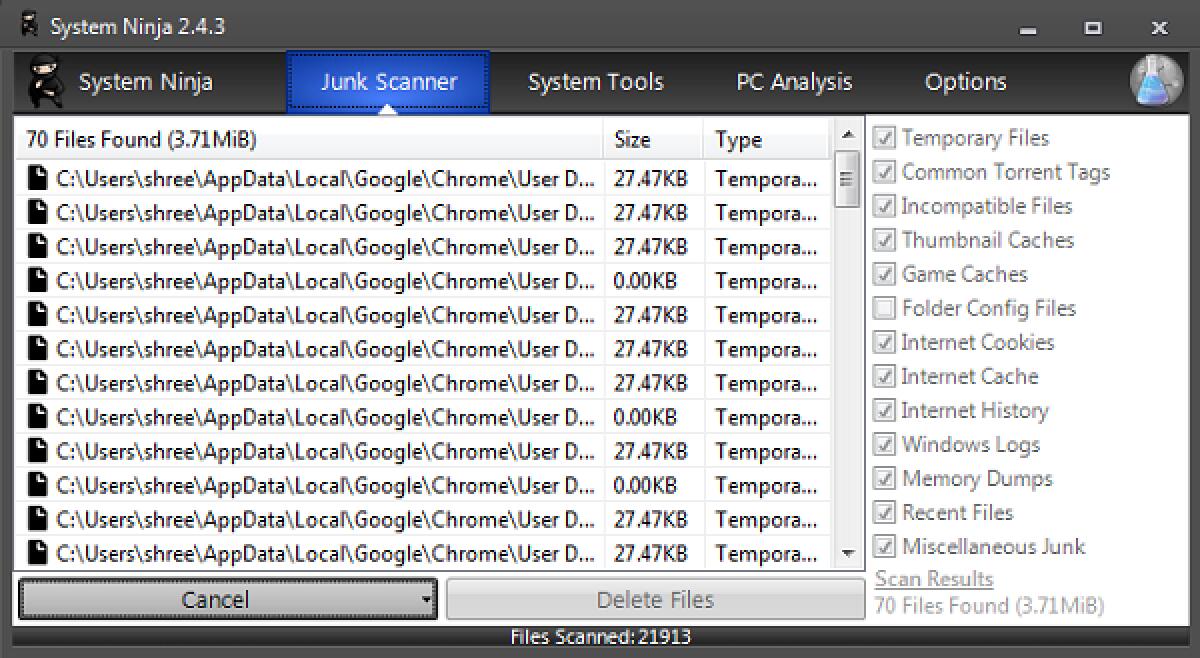Switch to the System Tools tab
The width and height of the screenshot is (1200, 658).
(x=595, y=82)
